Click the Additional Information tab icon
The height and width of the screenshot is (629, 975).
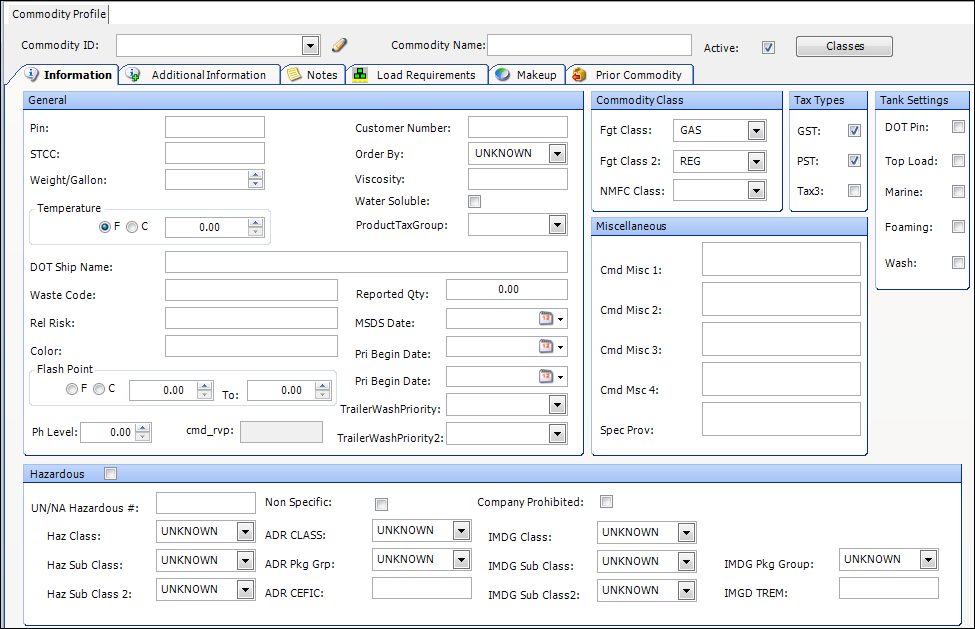pos(134,75)
